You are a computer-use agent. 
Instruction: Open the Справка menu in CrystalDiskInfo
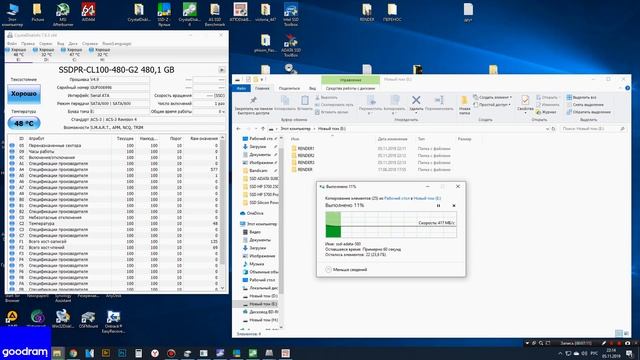[90, 43]
